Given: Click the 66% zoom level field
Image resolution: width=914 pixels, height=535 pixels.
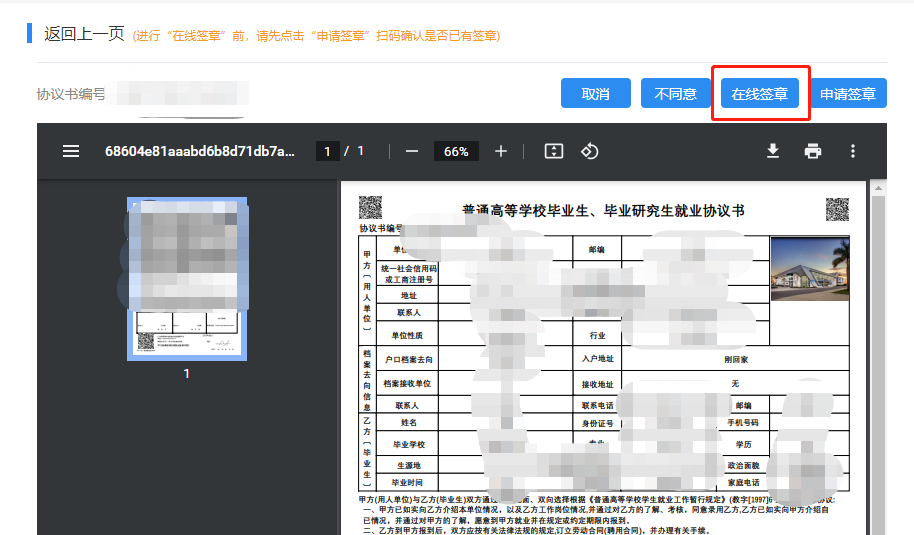Looking at the screenshot, I should tap(456, 152).
